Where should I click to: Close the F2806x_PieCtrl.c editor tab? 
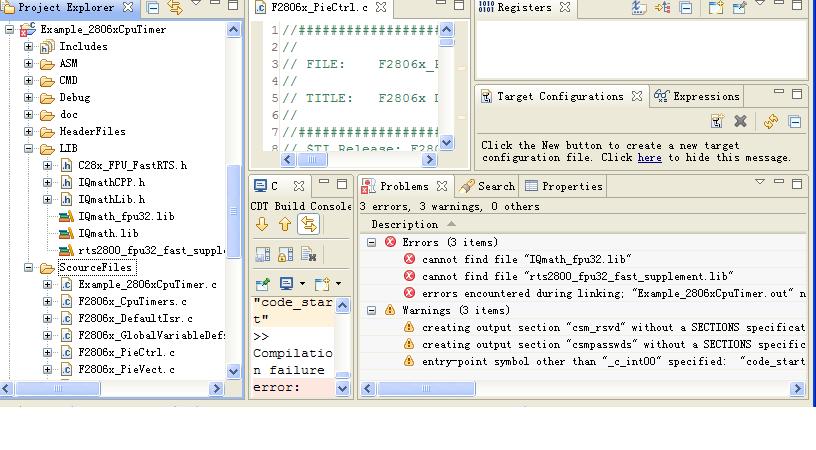[381, 7]
